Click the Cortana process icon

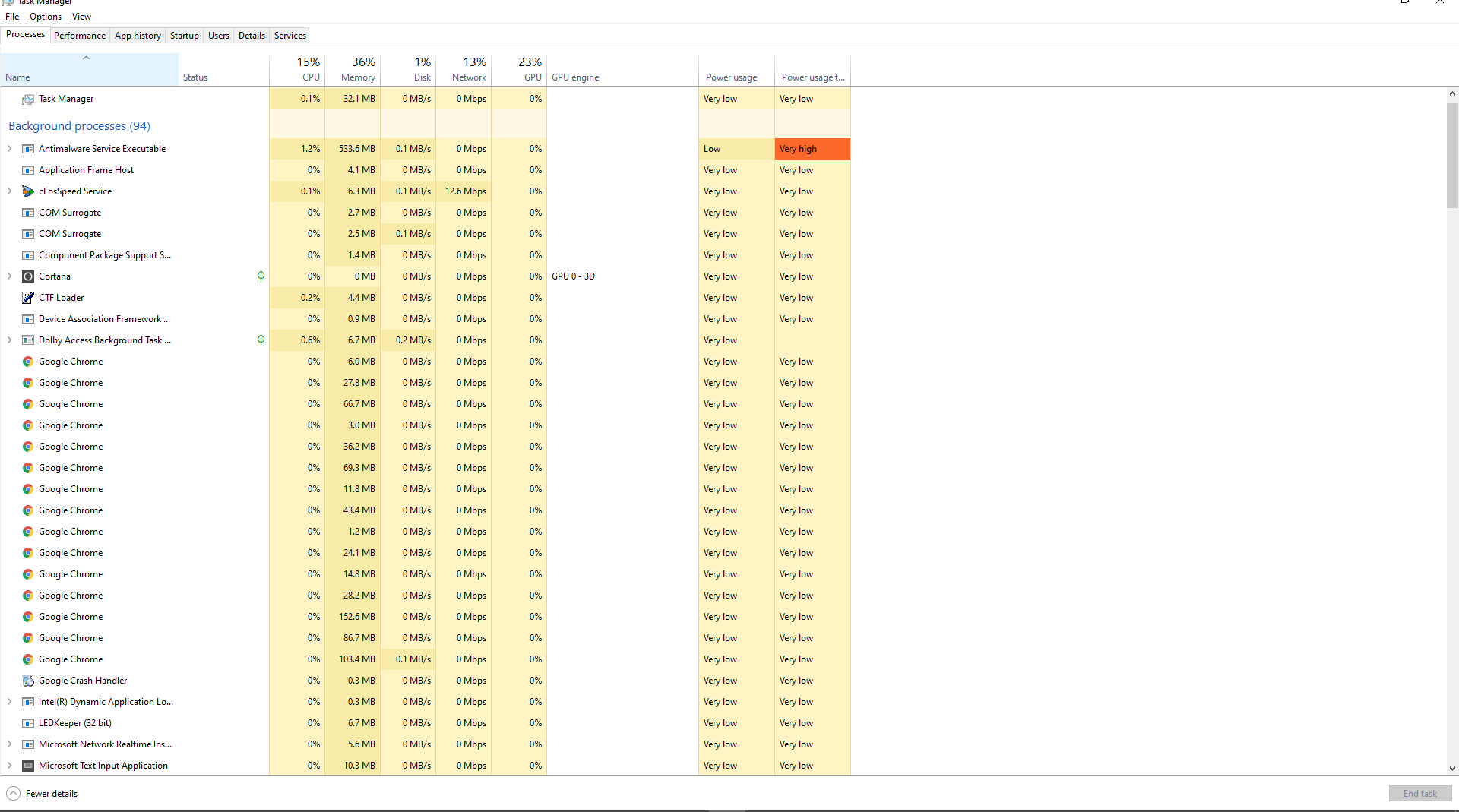[28, 276]
